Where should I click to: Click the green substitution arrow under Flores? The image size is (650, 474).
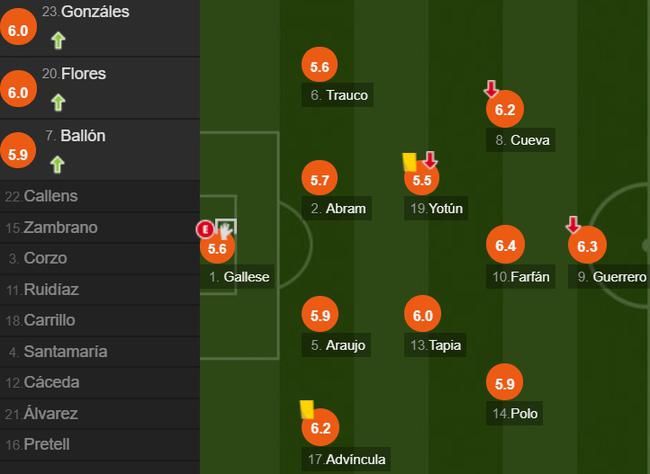(x=58, y=101)
